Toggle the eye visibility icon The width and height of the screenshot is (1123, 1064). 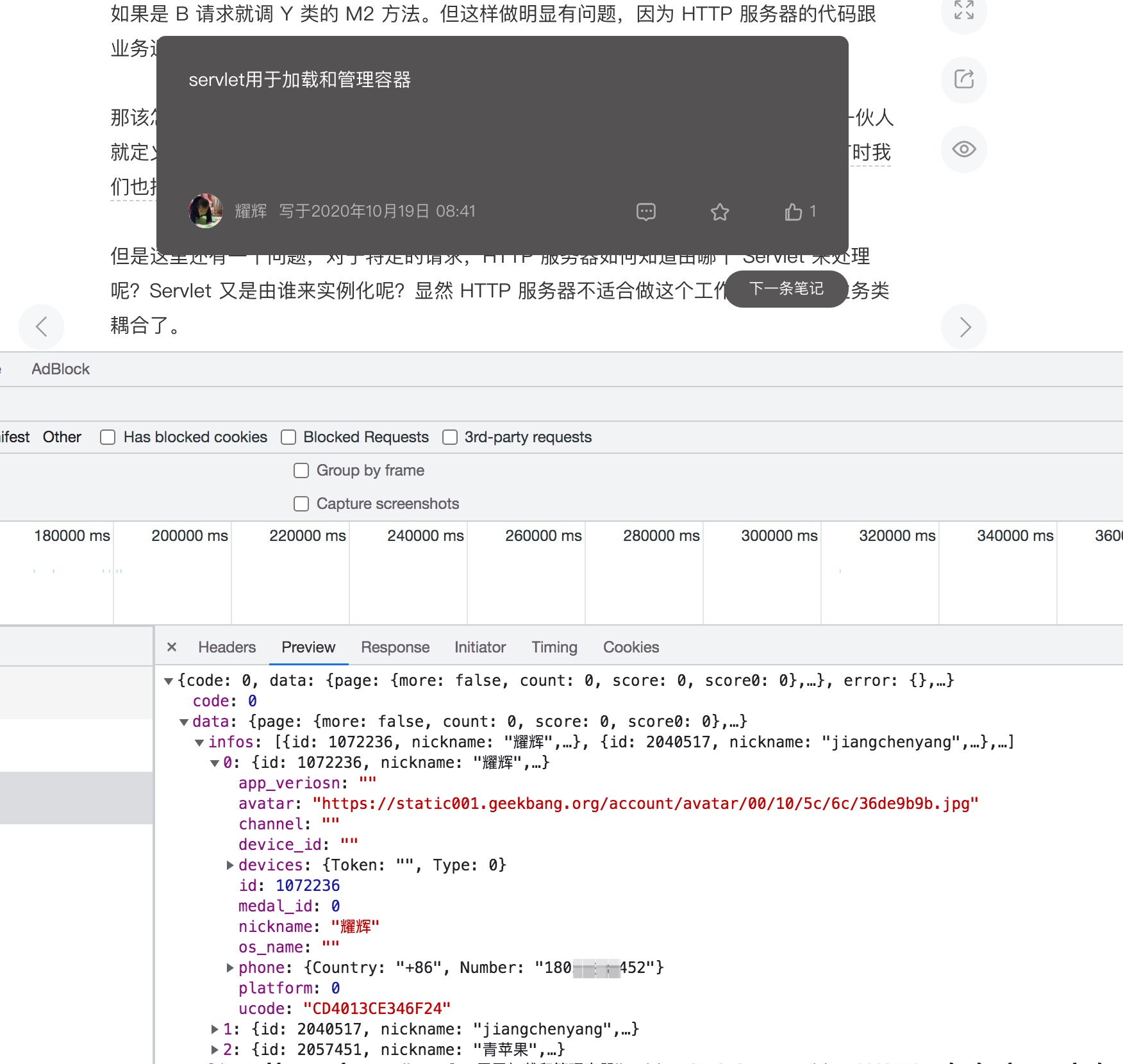pyautogui.click(x=963, y=149)
